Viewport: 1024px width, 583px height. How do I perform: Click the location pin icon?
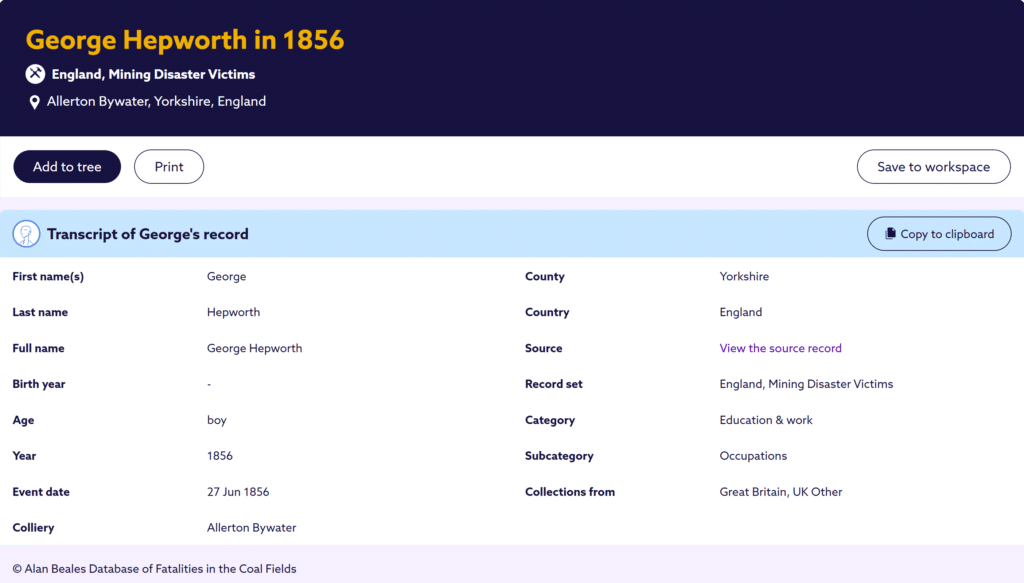coord(35,102)
